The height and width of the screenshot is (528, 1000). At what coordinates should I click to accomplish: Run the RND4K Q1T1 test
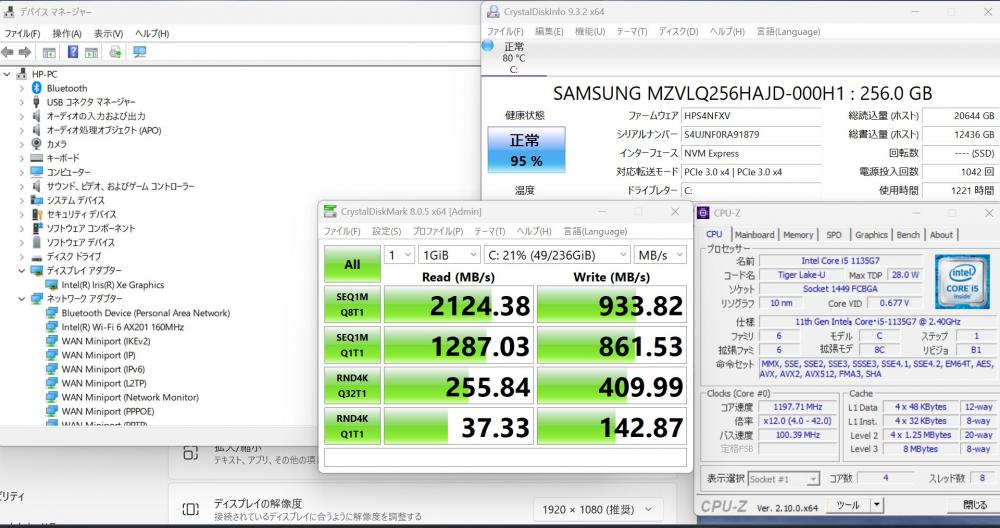click(353, 427)
